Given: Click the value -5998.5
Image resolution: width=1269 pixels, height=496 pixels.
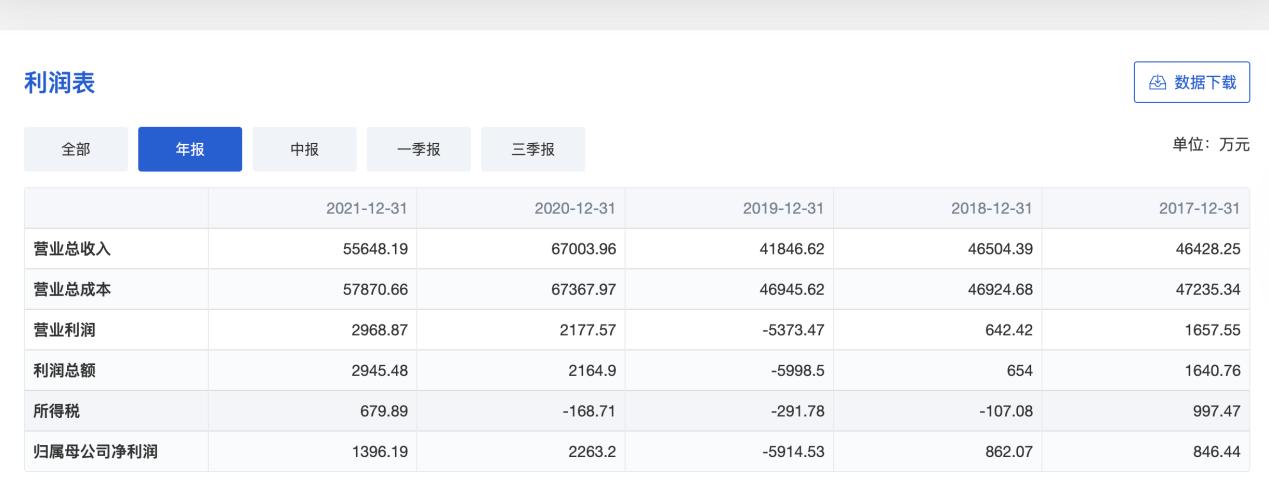Looking at the screenshot, I should tap(797, 371).
